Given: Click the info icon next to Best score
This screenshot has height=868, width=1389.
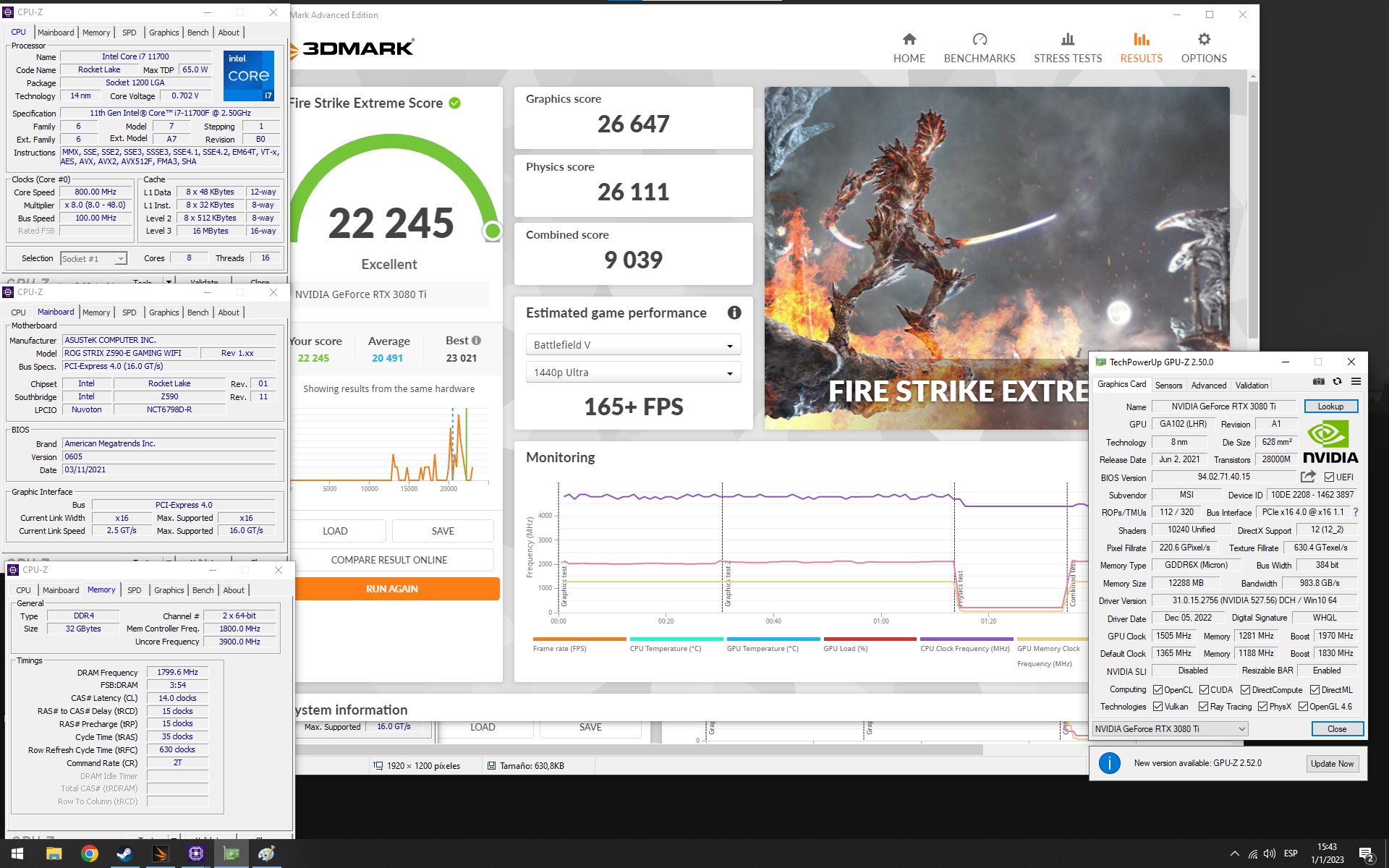Looking at the screenshot, I should tap(476, 341).
